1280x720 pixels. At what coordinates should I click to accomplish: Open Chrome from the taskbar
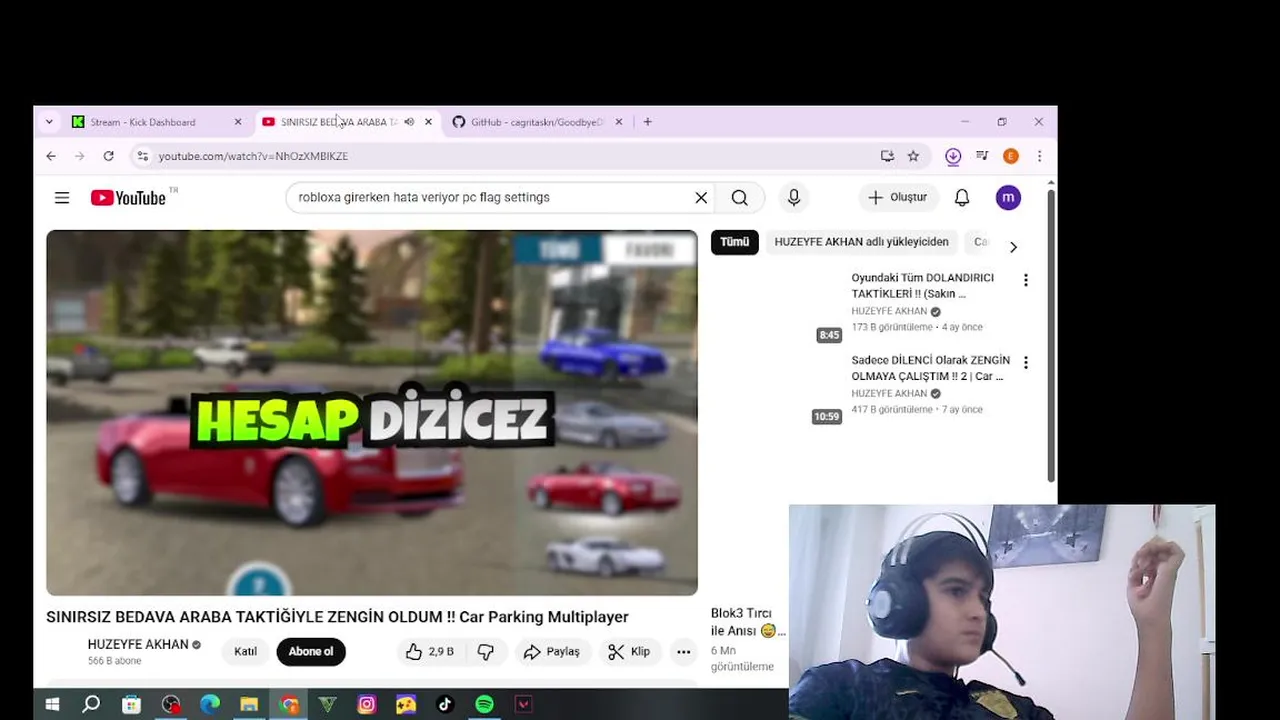click(x=288, y=705)
